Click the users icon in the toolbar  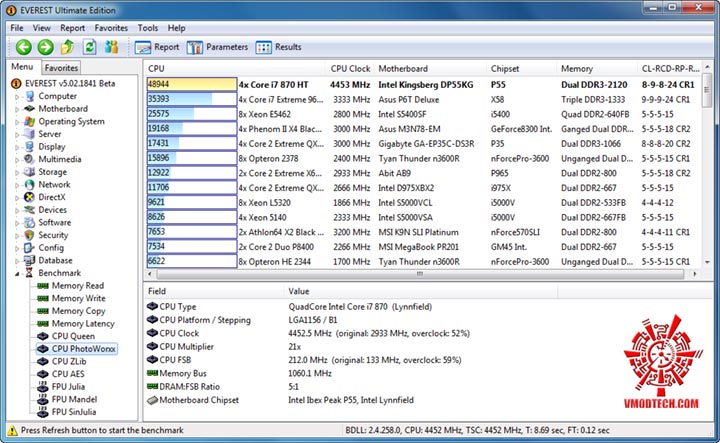tap(112, 47)
